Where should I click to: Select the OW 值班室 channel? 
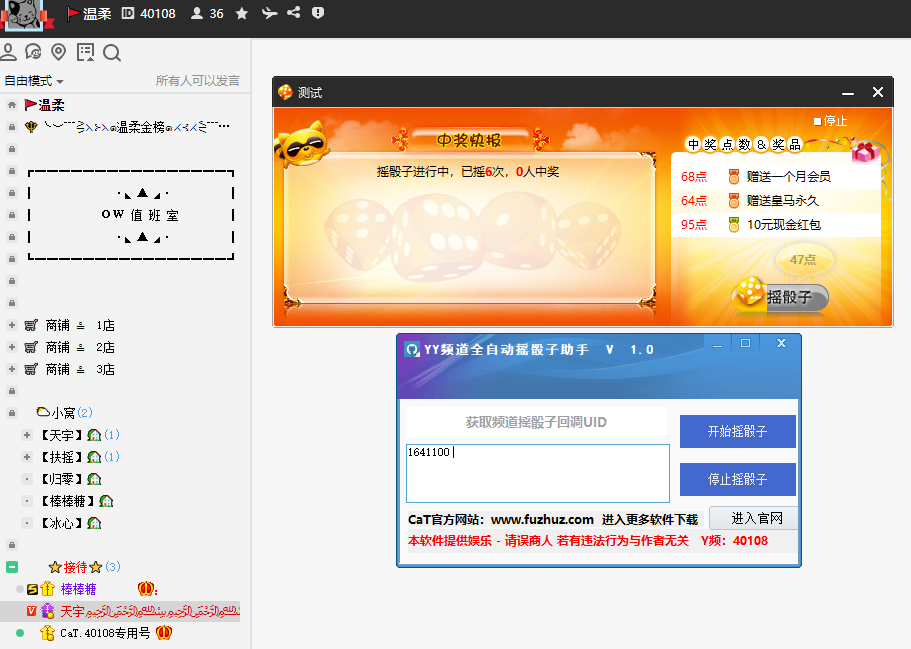[139, 215]
